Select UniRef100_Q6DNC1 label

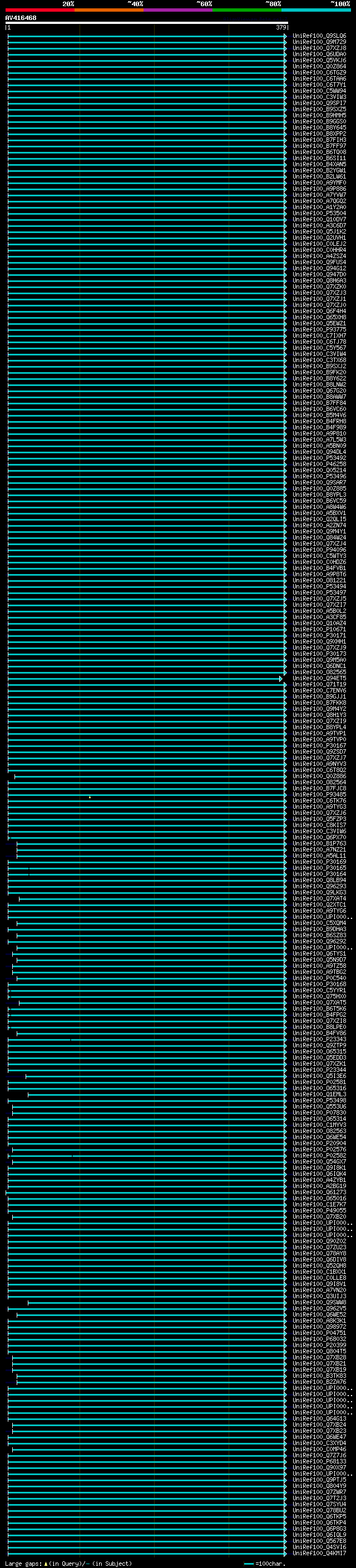pyautogui.click(x=319, y=666)
